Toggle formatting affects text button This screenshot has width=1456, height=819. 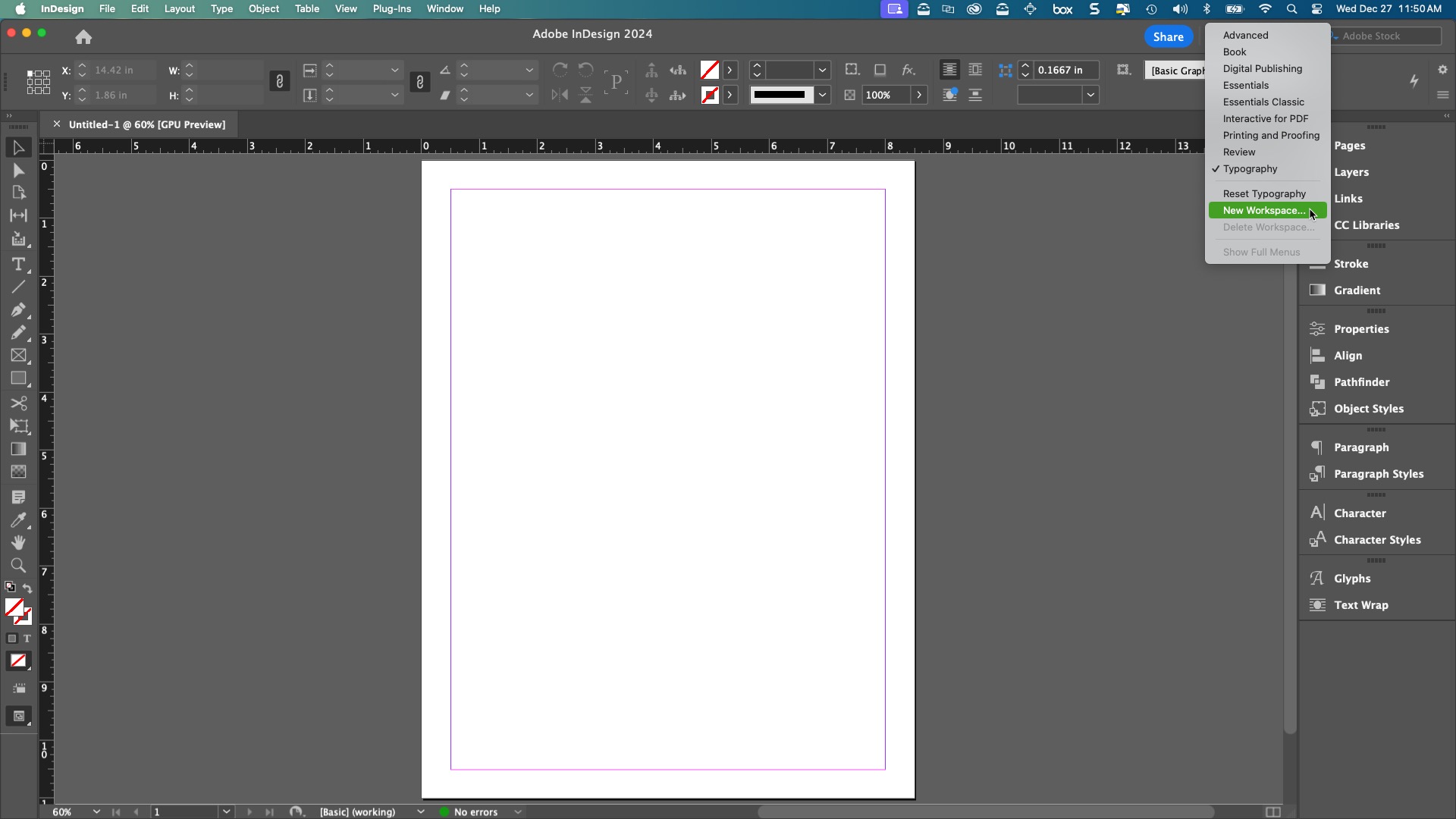point(27,639)
